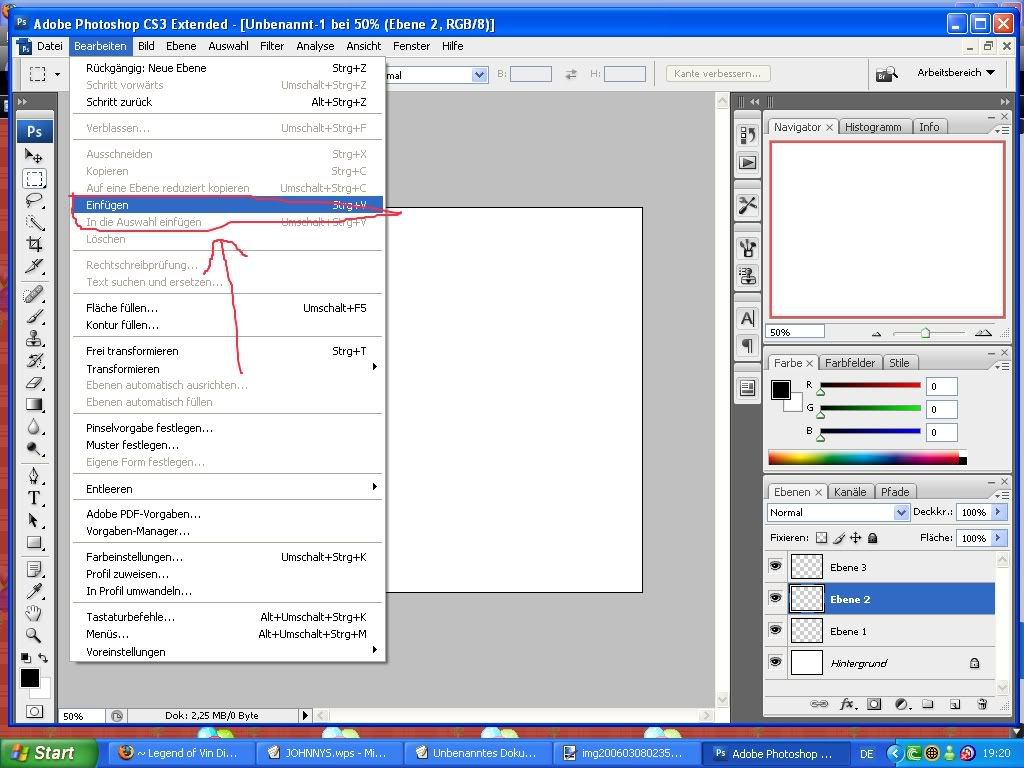Open the Deckkraft opacity slider arrow
The image size is (1024, 768).
(998, 512)
